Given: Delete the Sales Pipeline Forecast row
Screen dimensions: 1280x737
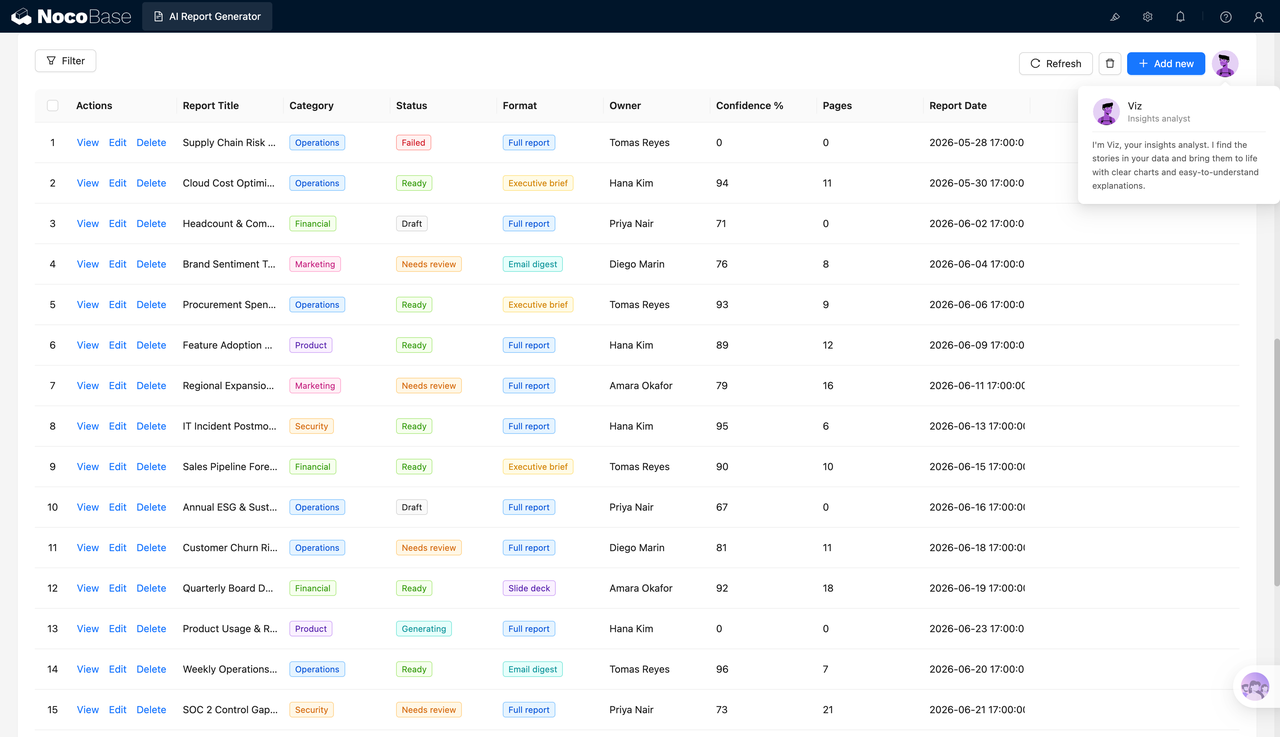Looking at the screenshot, I should coord(151,467).
